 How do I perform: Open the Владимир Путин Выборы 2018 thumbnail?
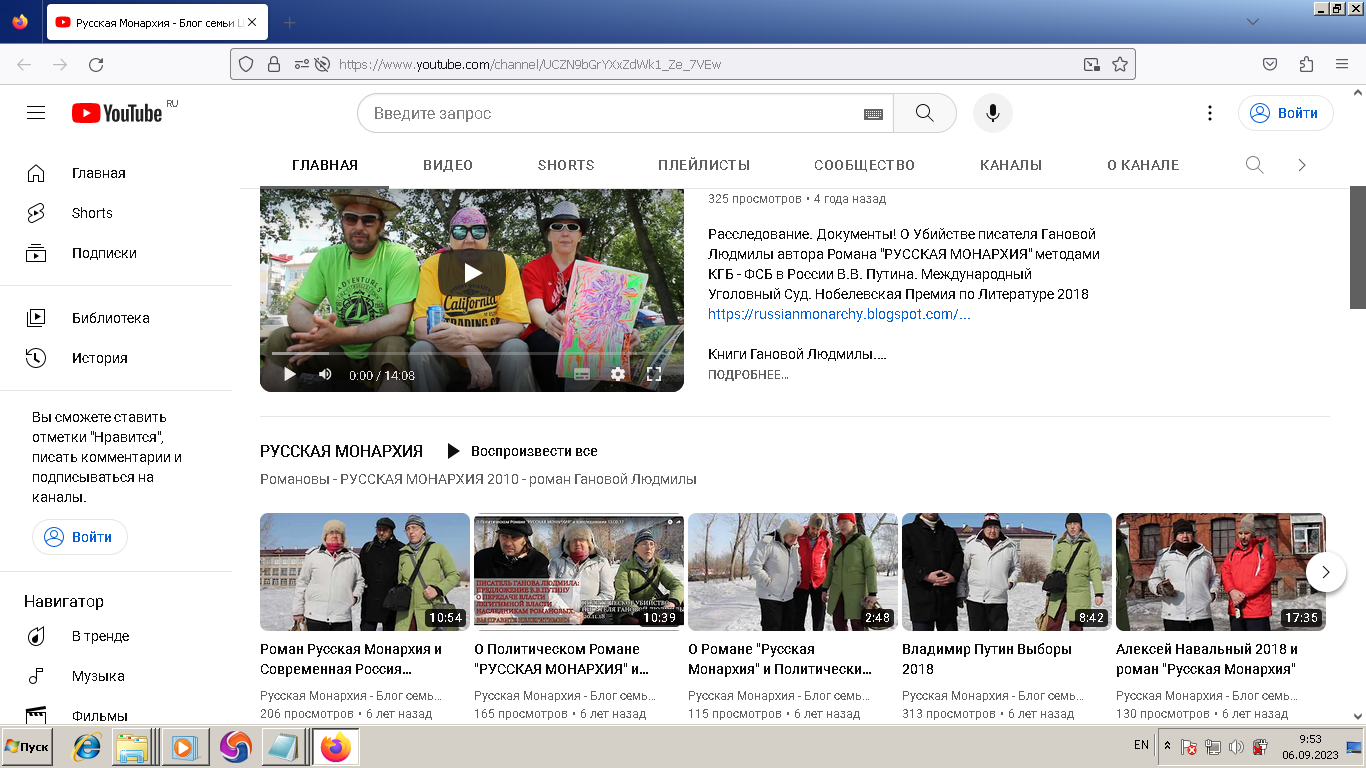click(1006, 572)
